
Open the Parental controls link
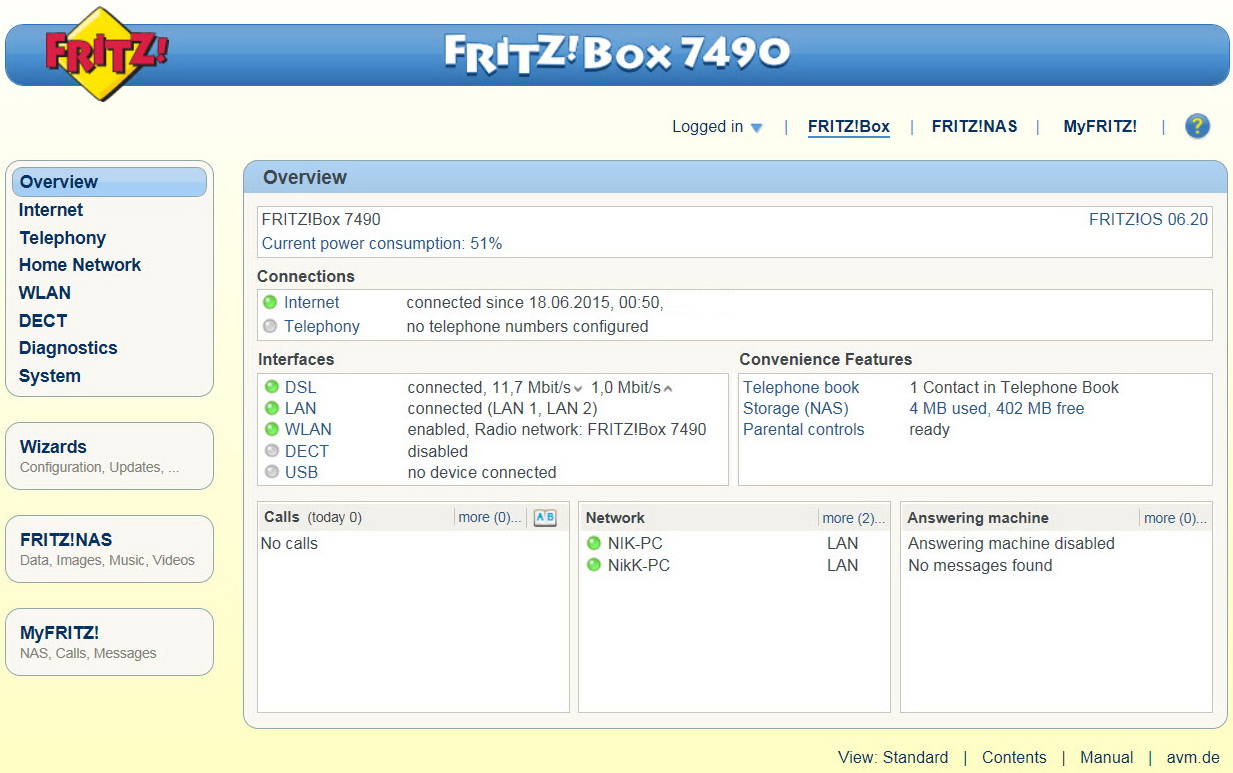tap(804, 429)
